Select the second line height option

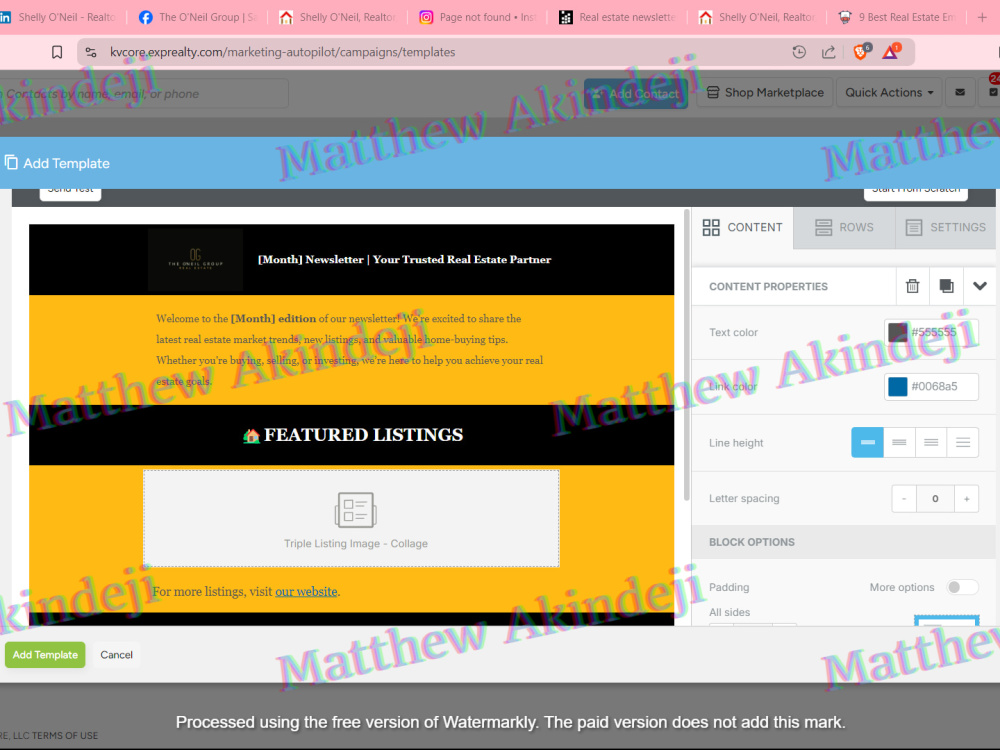[899, 443]
